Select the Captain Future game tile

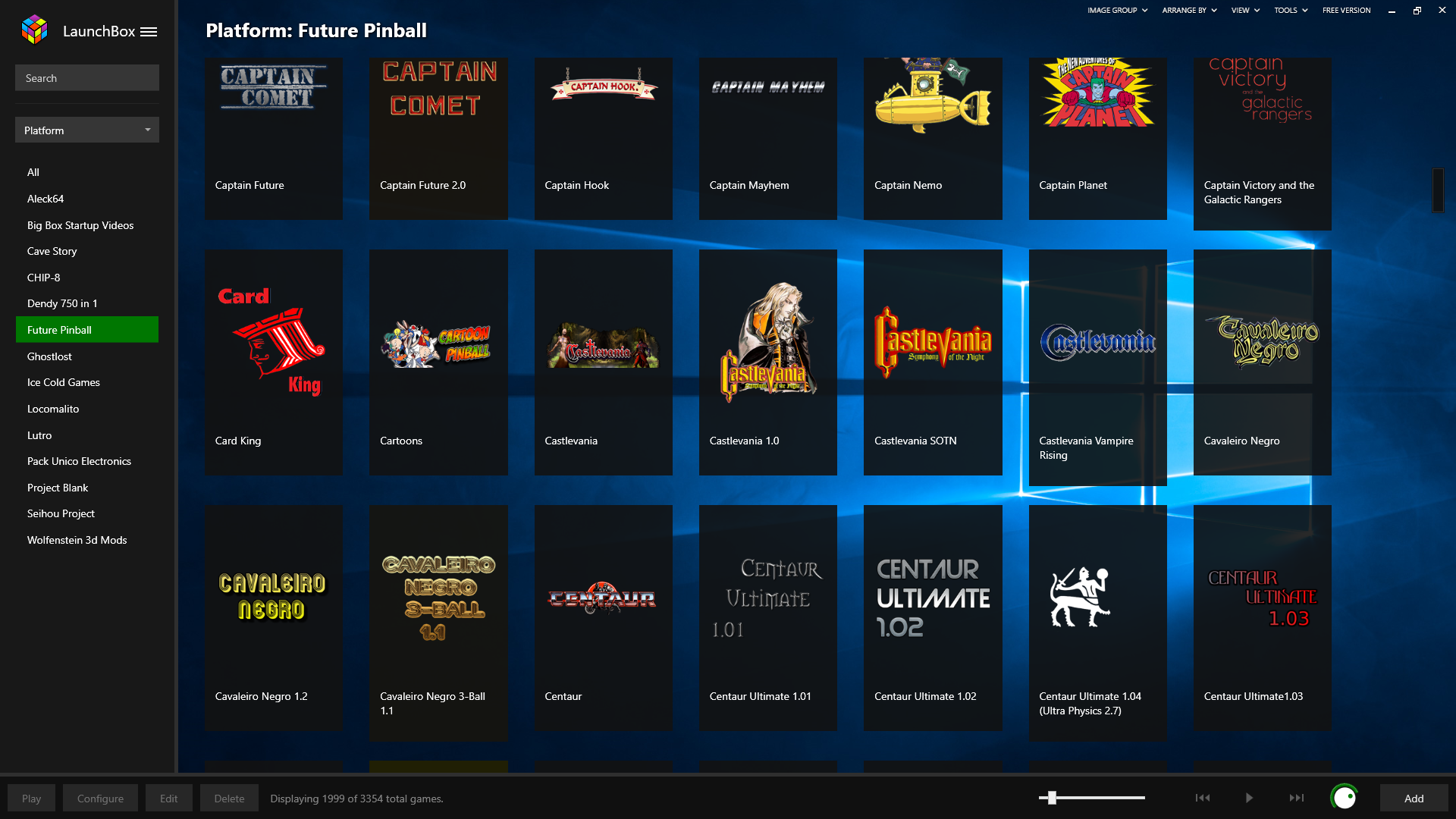click(x=273, y=139)
